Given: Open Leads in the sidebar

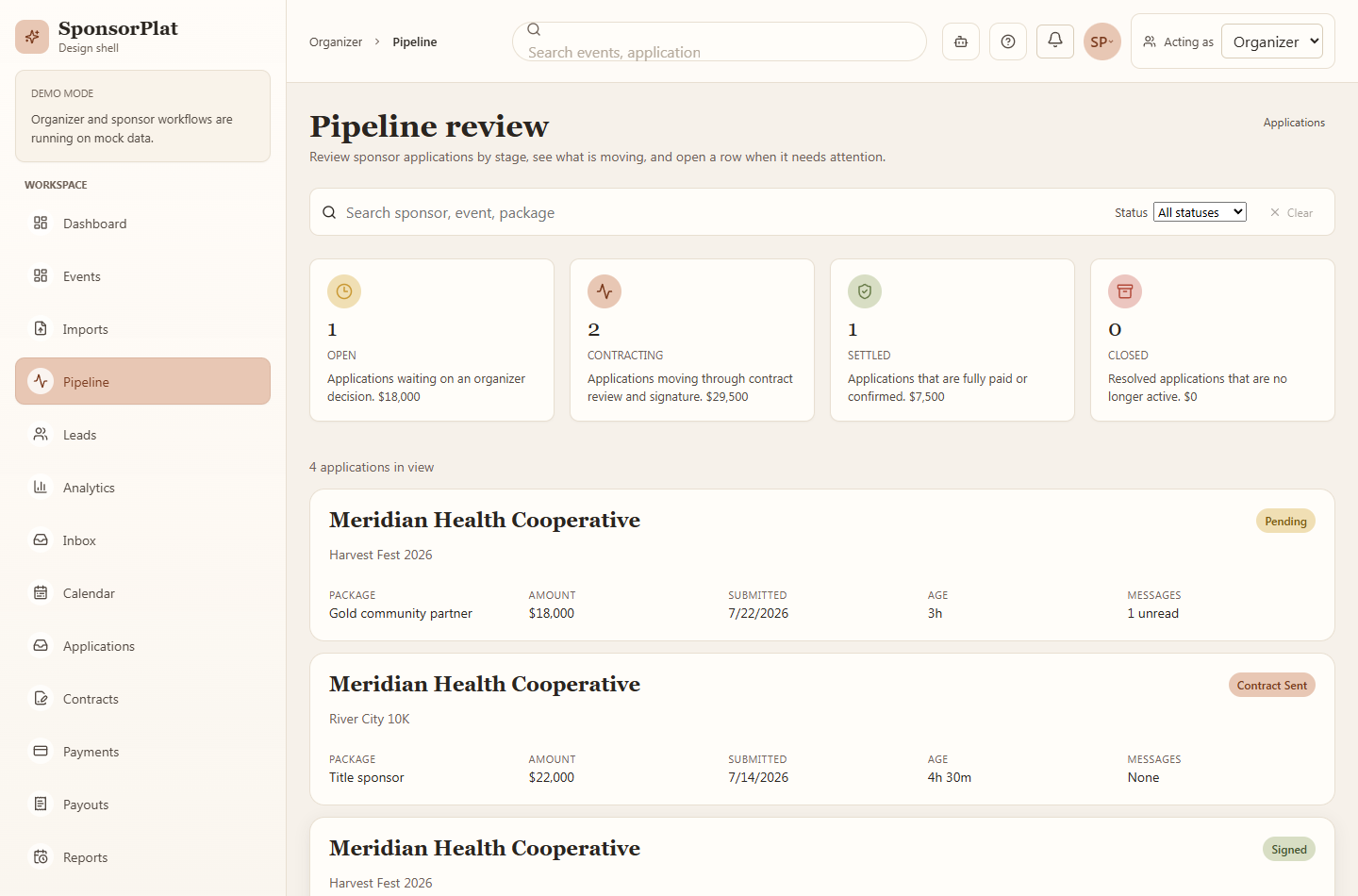Looking at the screenshot, I should pos(142,435).
